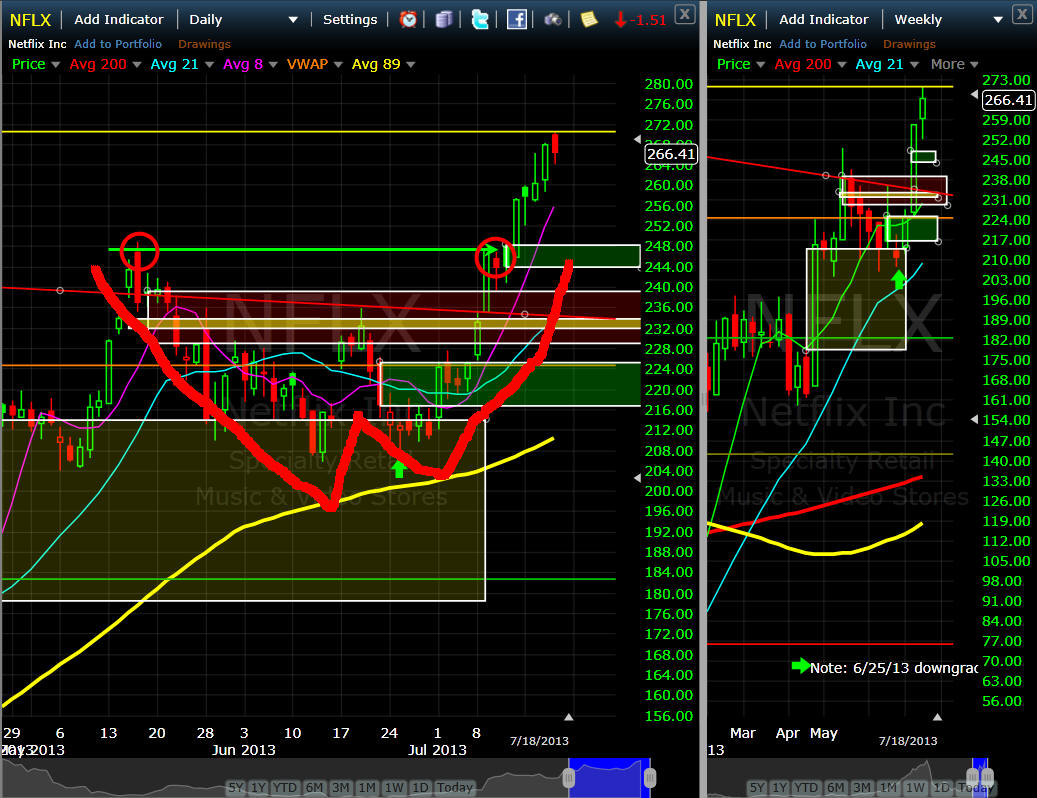Select 3M range on weekly chart
Viewport: 1037px width, 798px height.
point(862,787)
